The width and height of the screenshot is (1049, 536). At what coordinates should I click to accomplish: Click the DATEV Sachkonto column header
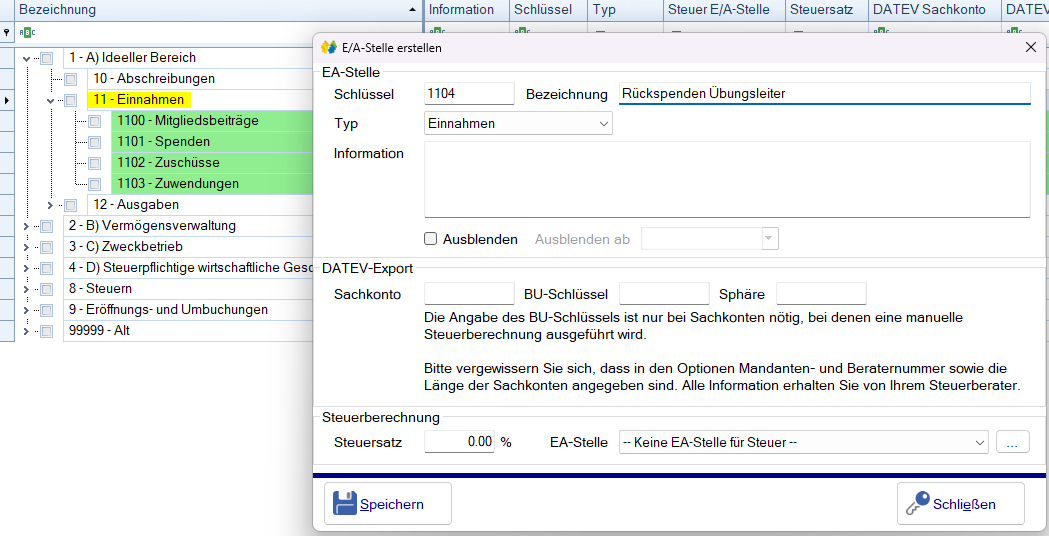pos(930,10)
